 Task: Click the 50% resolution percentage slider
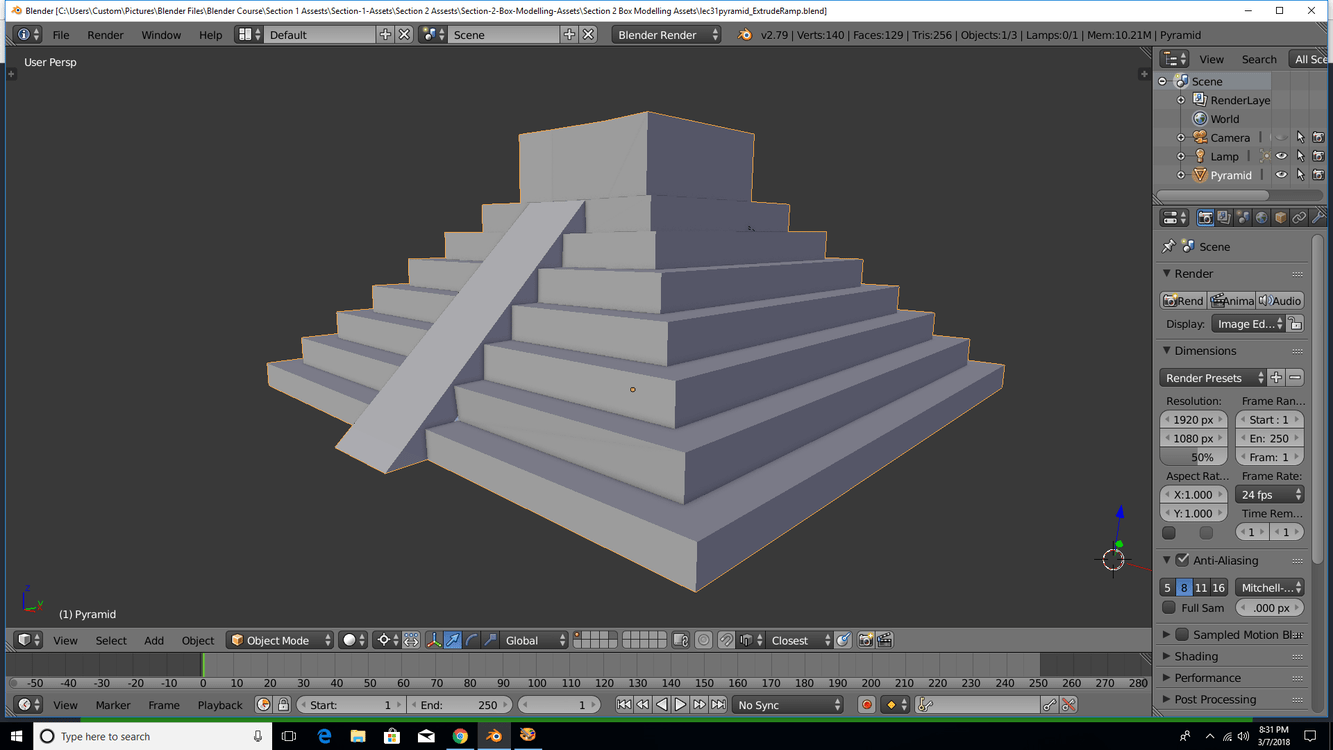point(1194,457)
